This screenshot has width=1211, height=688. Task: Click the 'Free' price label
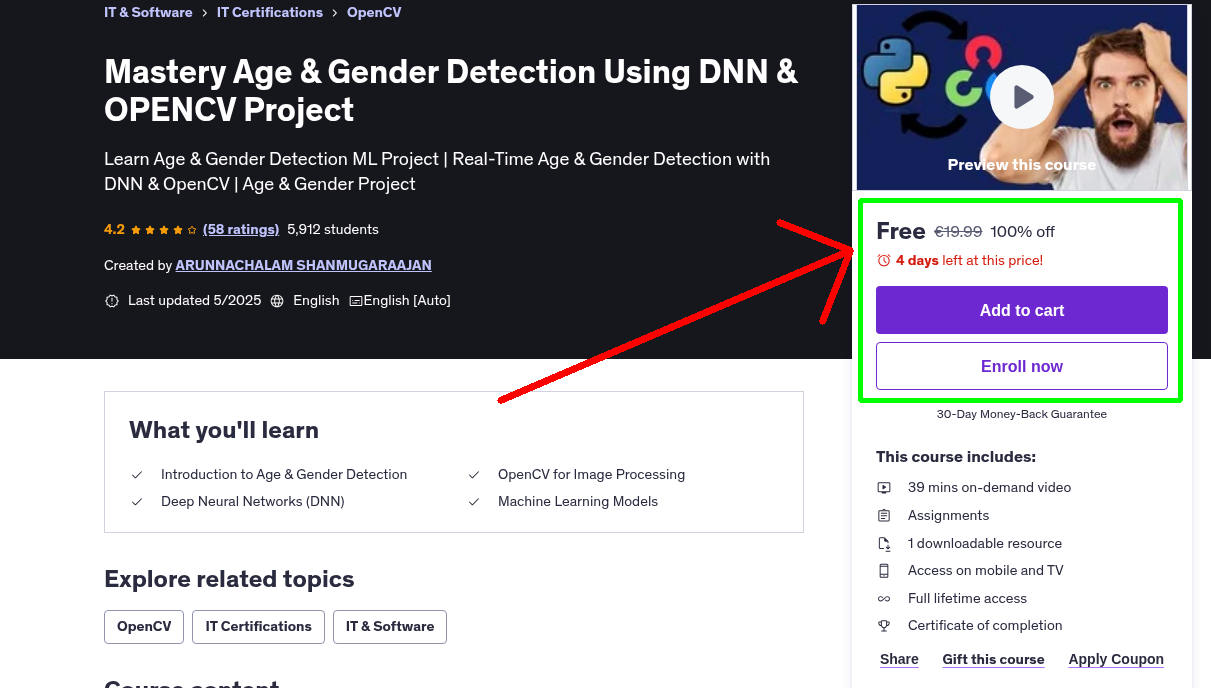tap(900, 231)
